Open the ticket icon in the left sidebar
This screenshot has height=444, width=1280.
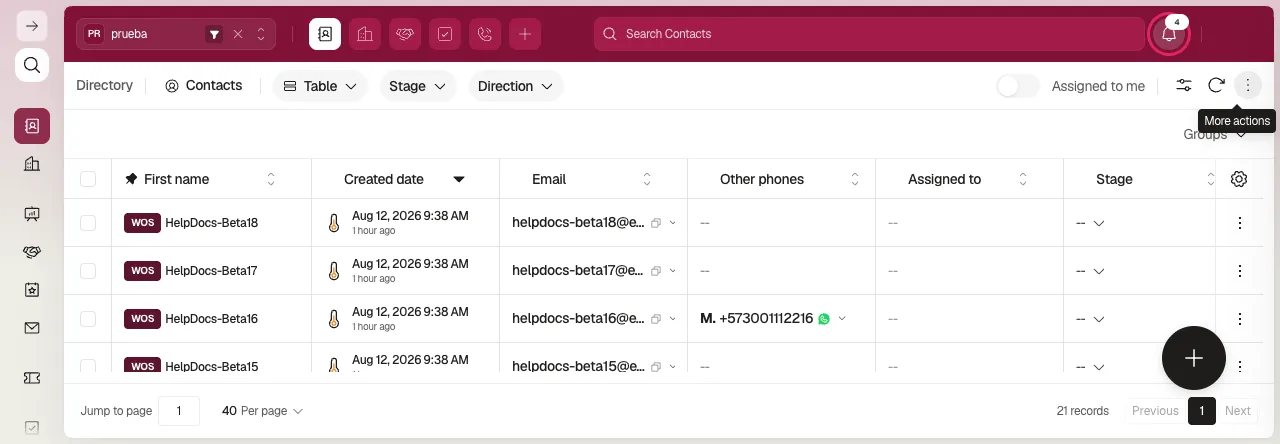(x=32, y=378)
